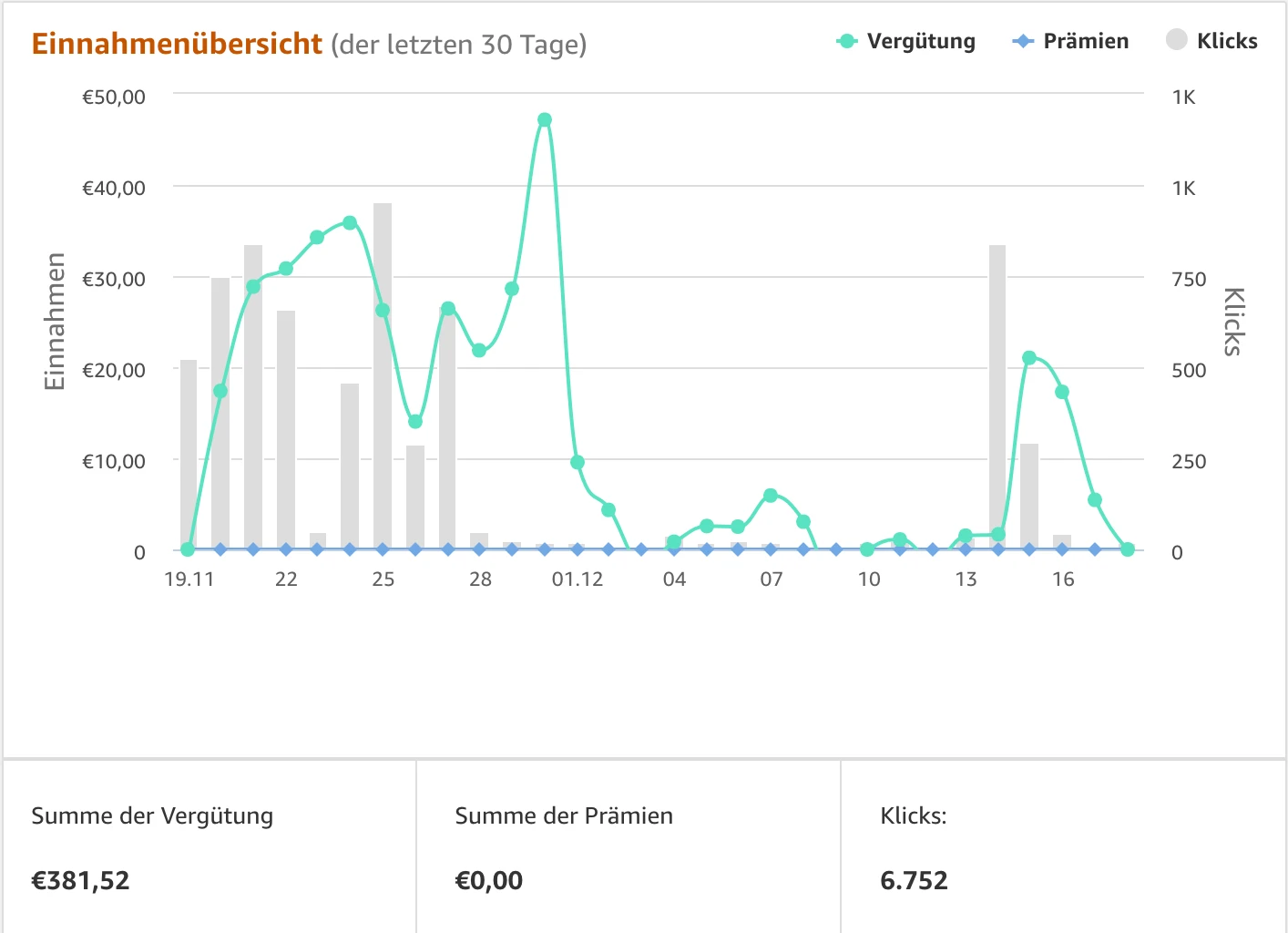Click the €50,00 y-axis label
Image resolution: width=1288 pixels, height=933 pixels.
pos(114,97)
